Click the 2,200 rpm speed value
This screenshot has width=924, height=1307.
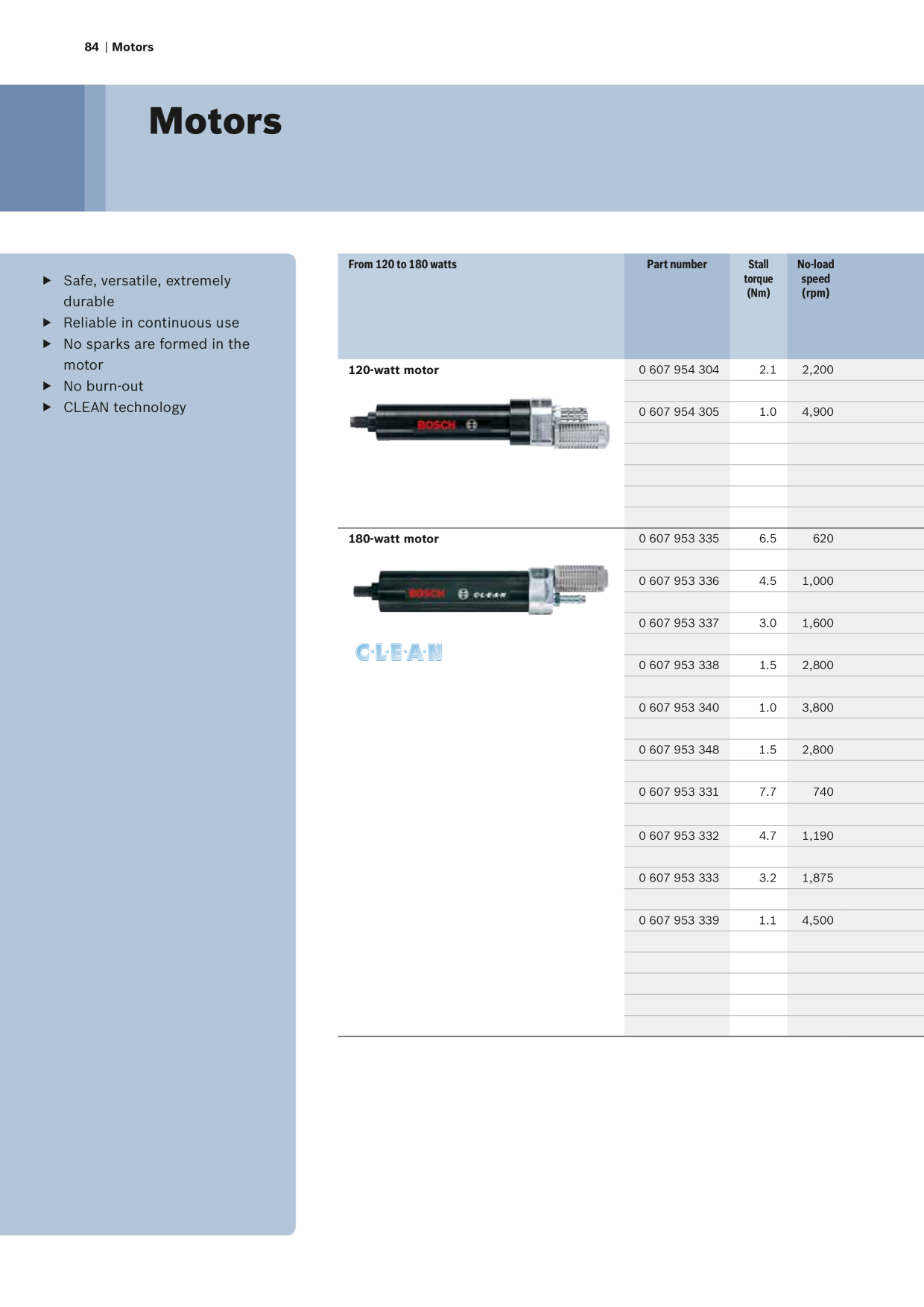817,370
